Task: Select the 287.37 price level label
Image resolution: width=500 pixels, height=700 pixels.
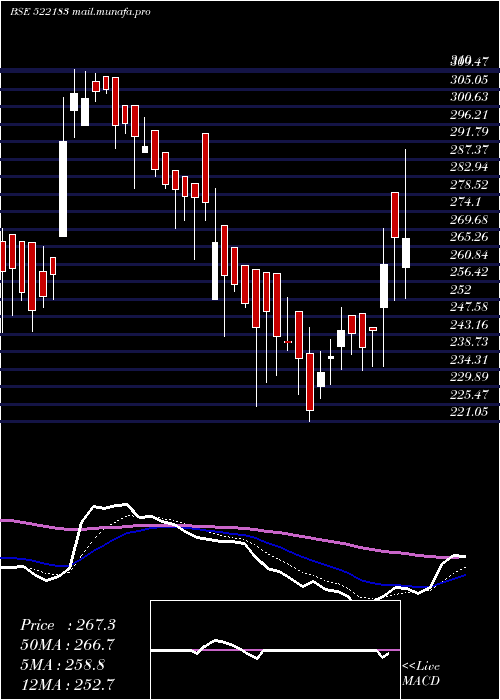Action: click(468, 150)
